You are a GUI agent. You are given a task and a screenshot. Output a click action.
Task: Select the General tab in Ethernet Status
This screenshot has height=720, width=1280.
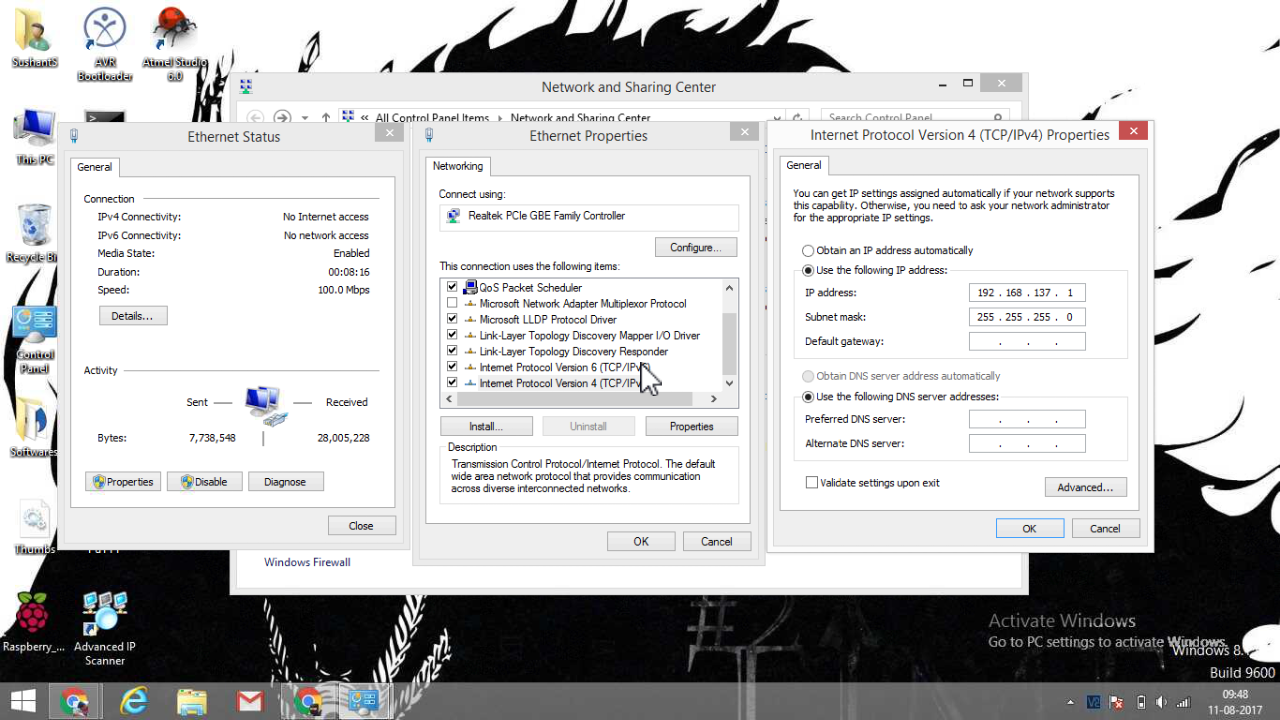[x=94, y=167]
